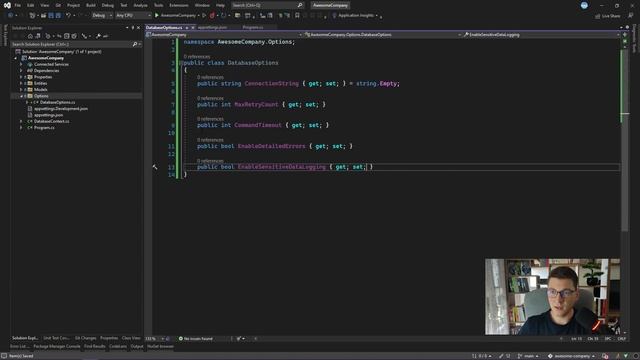The width and height of the screenshot is (640, 360).
Task: Click the feedback icon next to Live Share
Action: (631, 16)
